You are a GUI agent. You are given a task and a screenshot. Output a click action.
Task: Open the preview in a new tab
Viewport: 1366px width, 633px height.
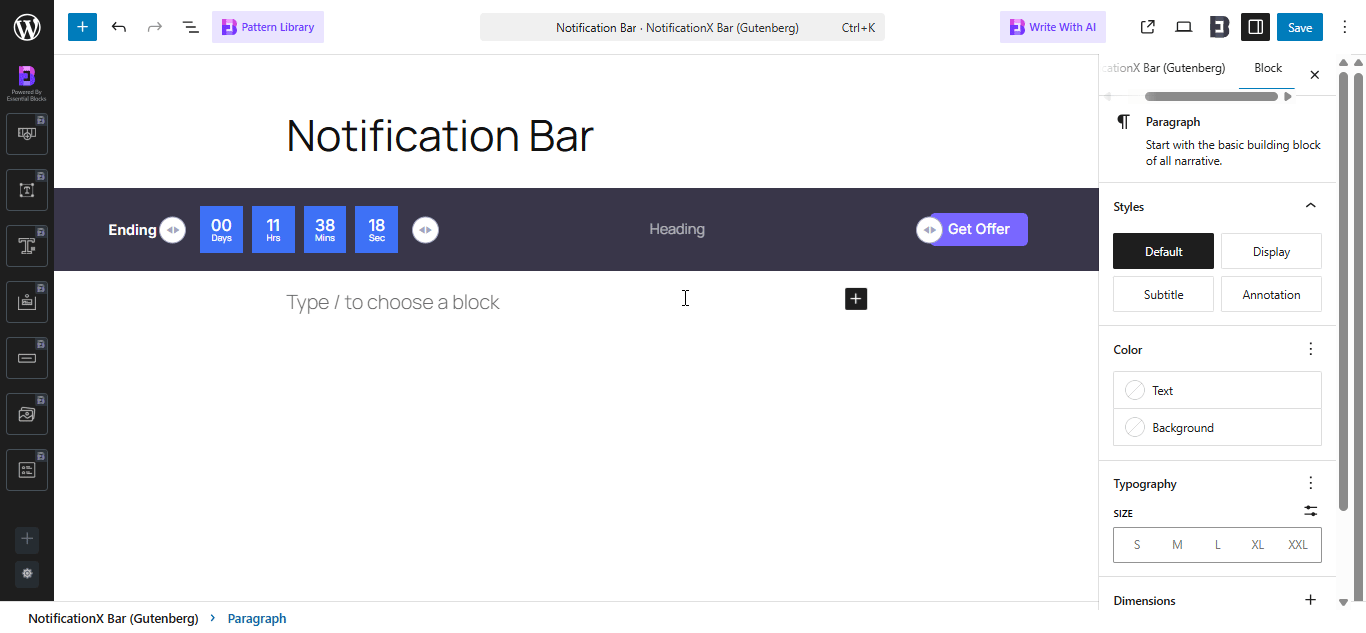click(1147, 27)
